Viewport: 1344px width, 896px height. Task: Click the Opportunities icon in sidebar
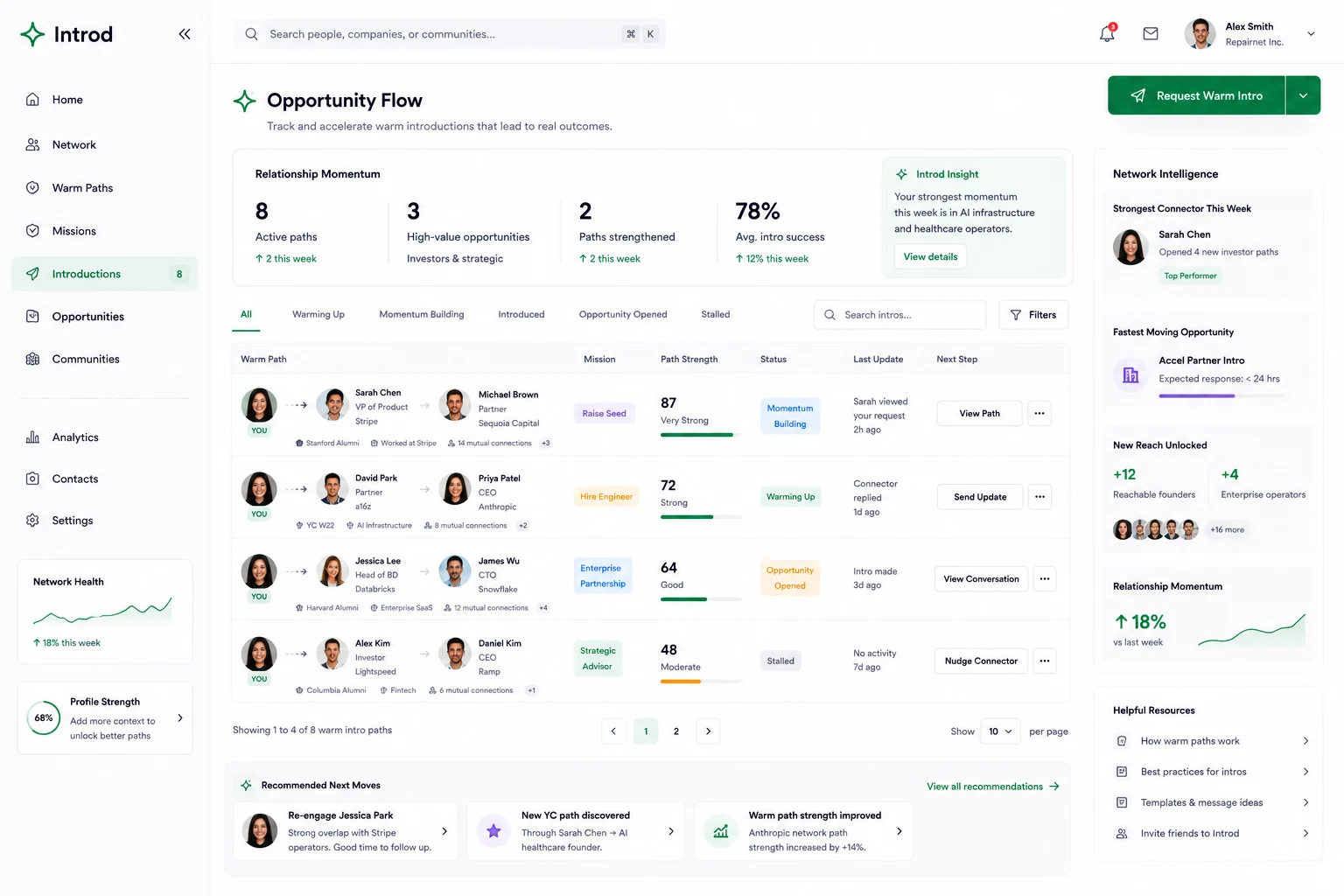point(32,316)
